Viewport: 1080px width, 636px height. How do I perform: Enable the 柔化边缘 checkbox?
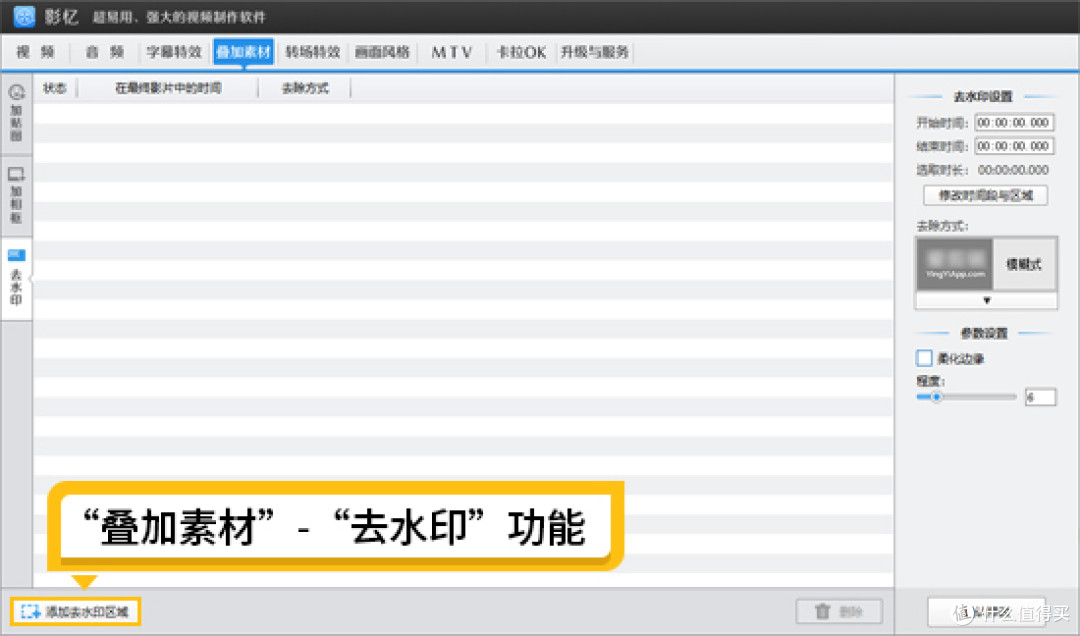[924, 358]
